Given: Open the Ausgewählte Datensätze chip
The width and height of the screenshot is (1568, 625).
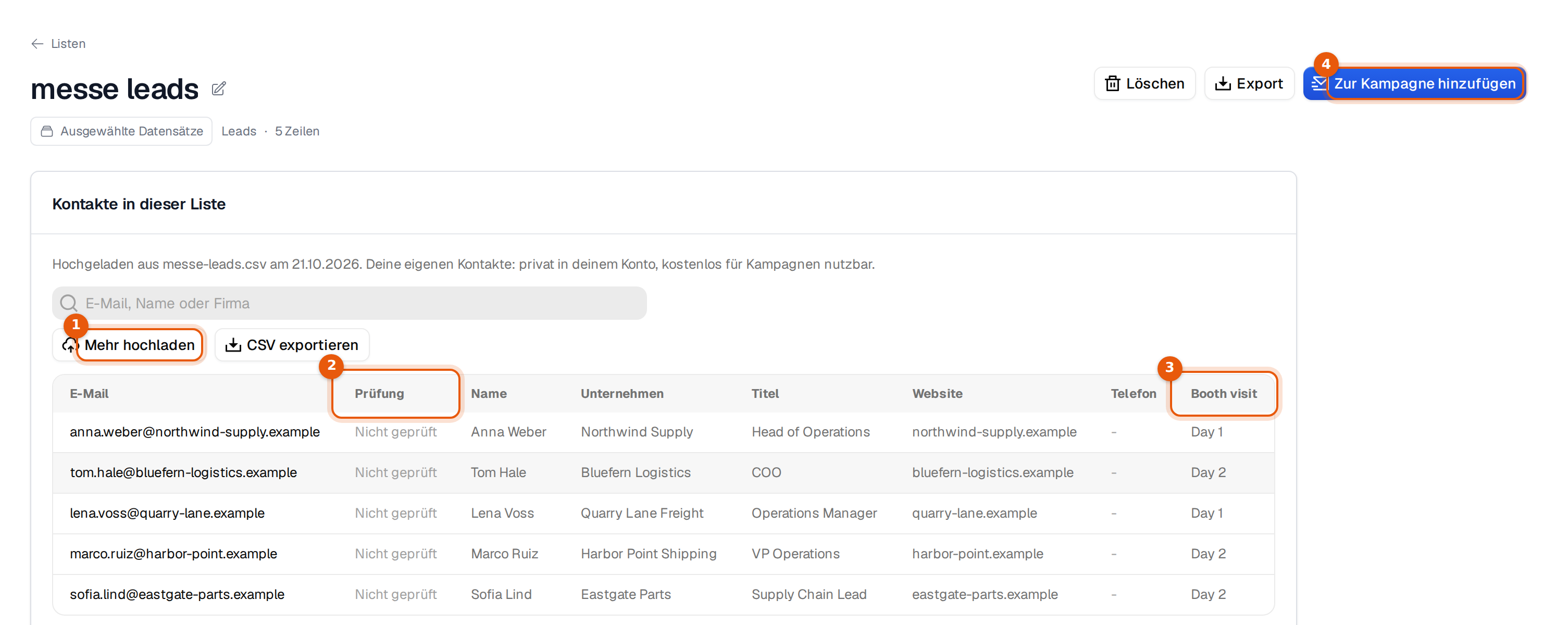Looking at the screenshot, I should coord(121,131).
